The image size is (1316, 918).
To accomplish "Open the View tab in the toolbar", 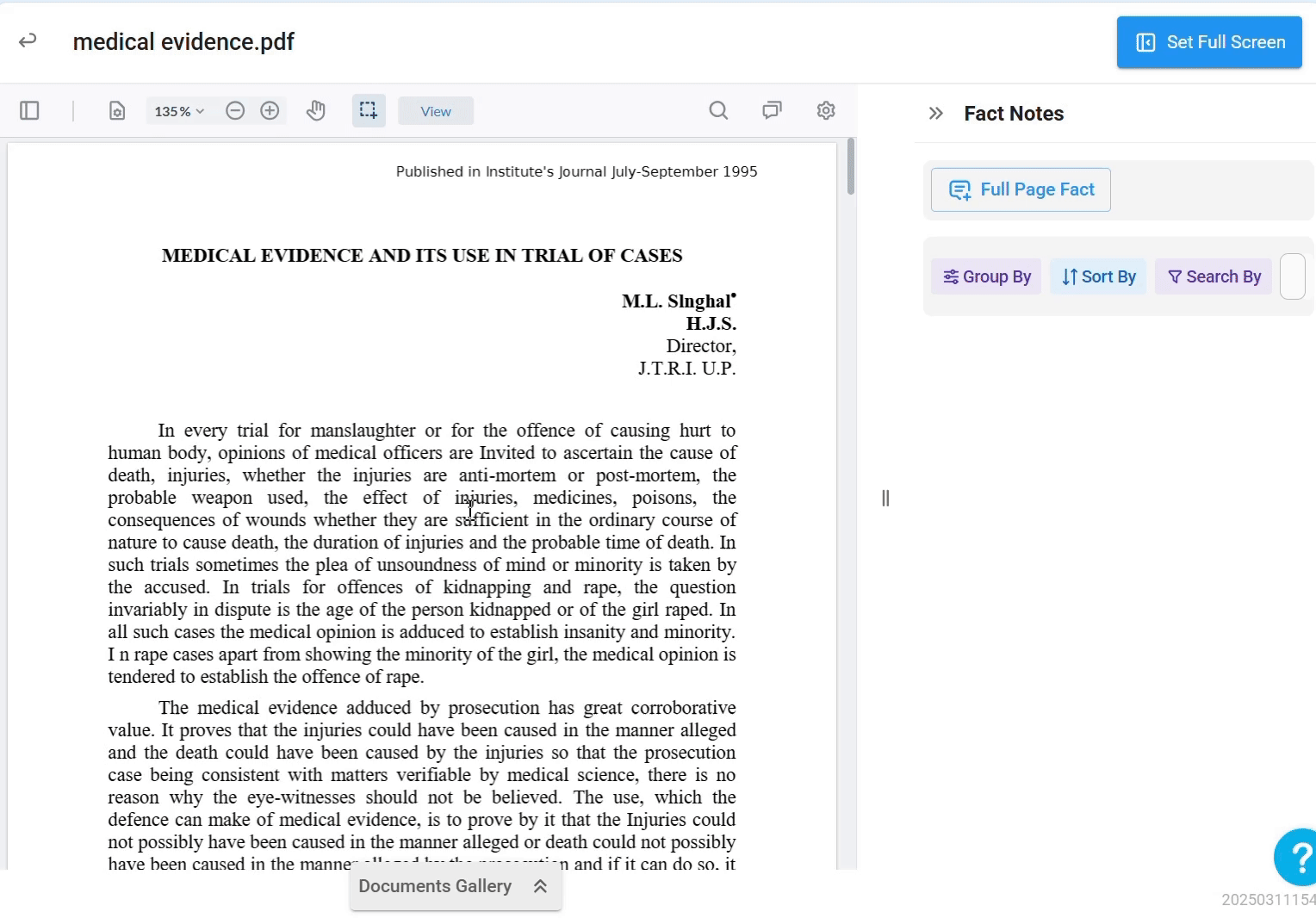I will [x=436, y=111].
